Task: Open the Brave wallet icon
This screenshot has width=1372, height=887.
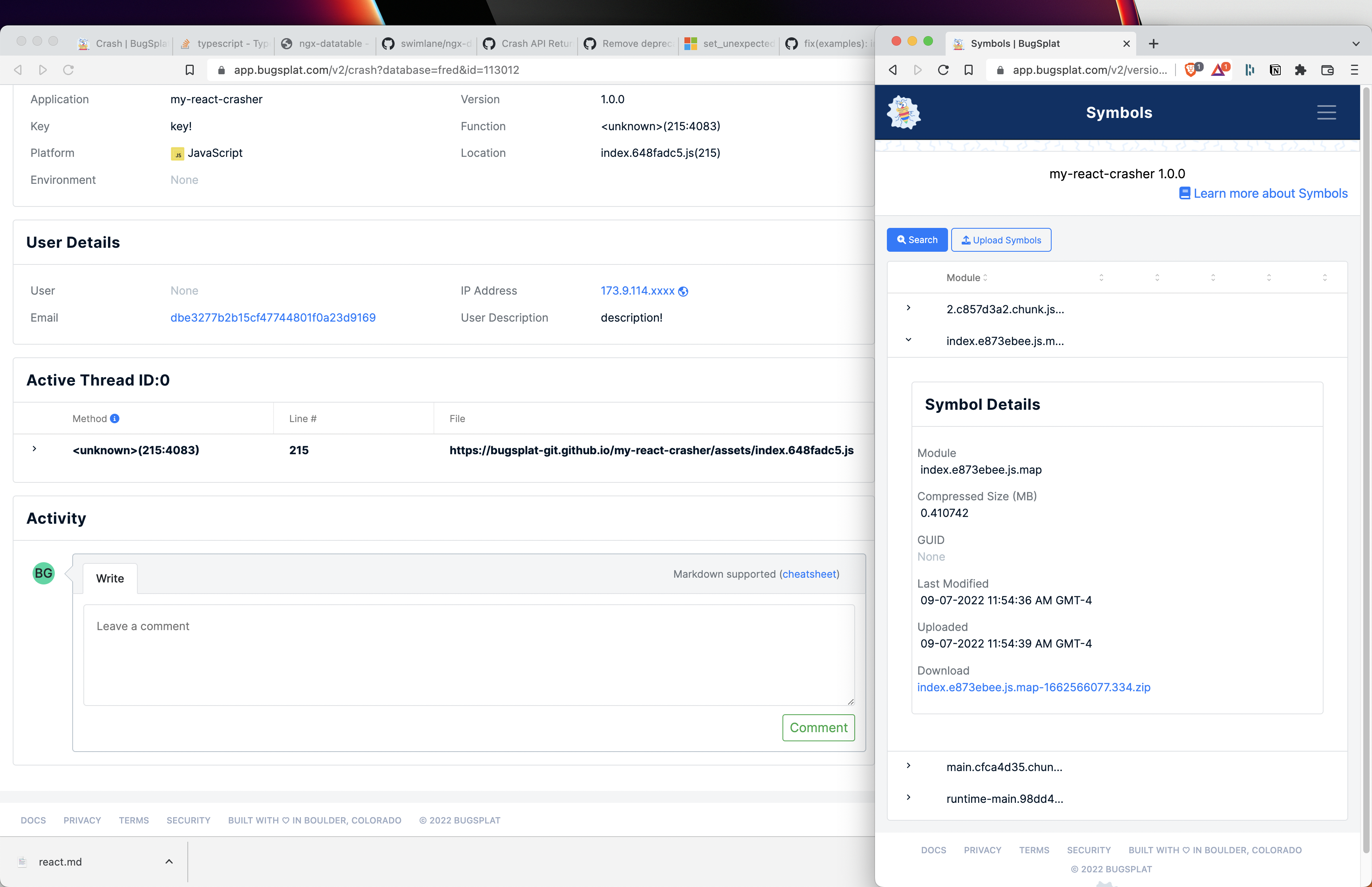Action: click(1327, 70)
